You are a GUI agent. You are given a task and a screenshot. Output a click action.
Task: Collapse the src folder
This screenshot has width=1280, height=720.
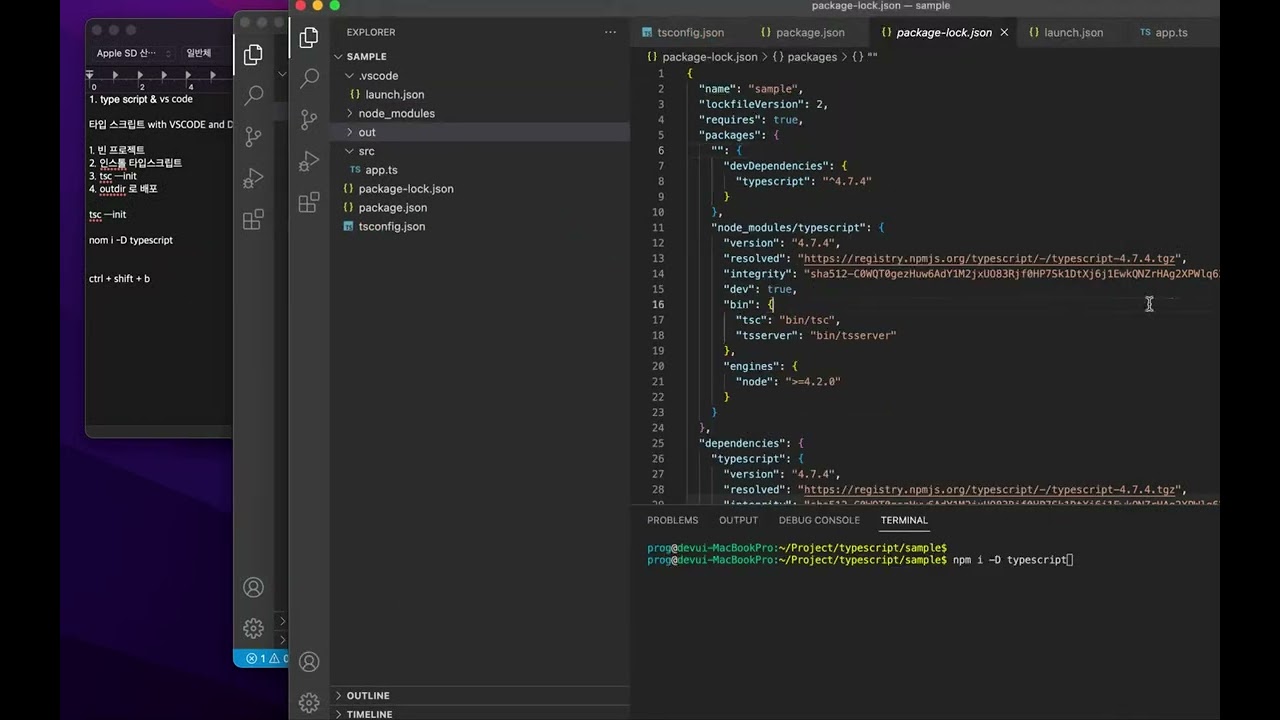366,151
